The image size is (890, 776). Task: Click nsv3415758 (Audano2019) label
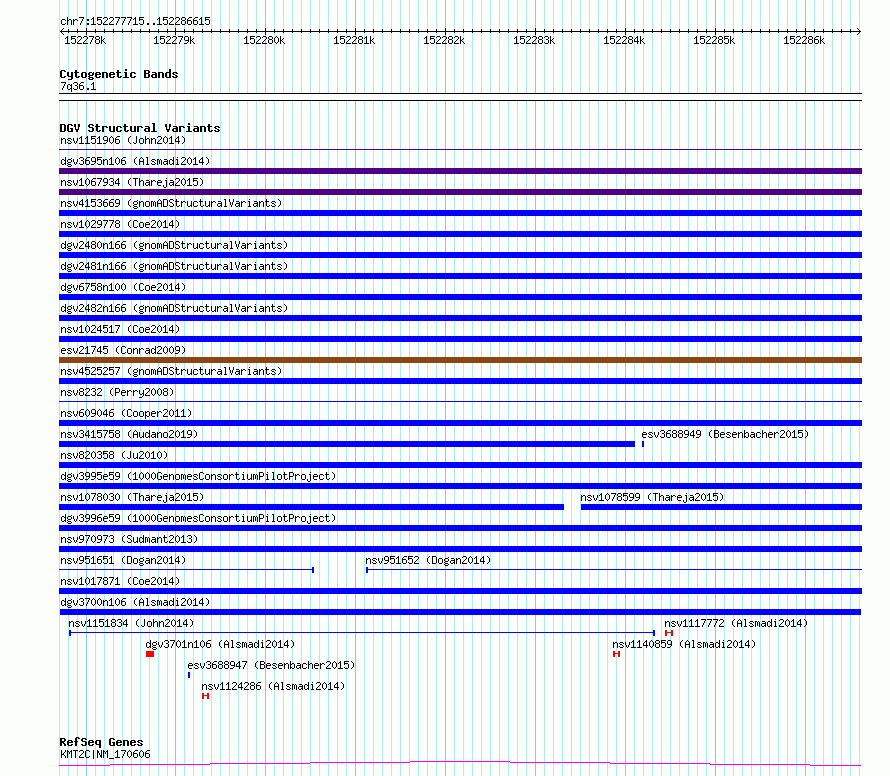coord(129,434)
